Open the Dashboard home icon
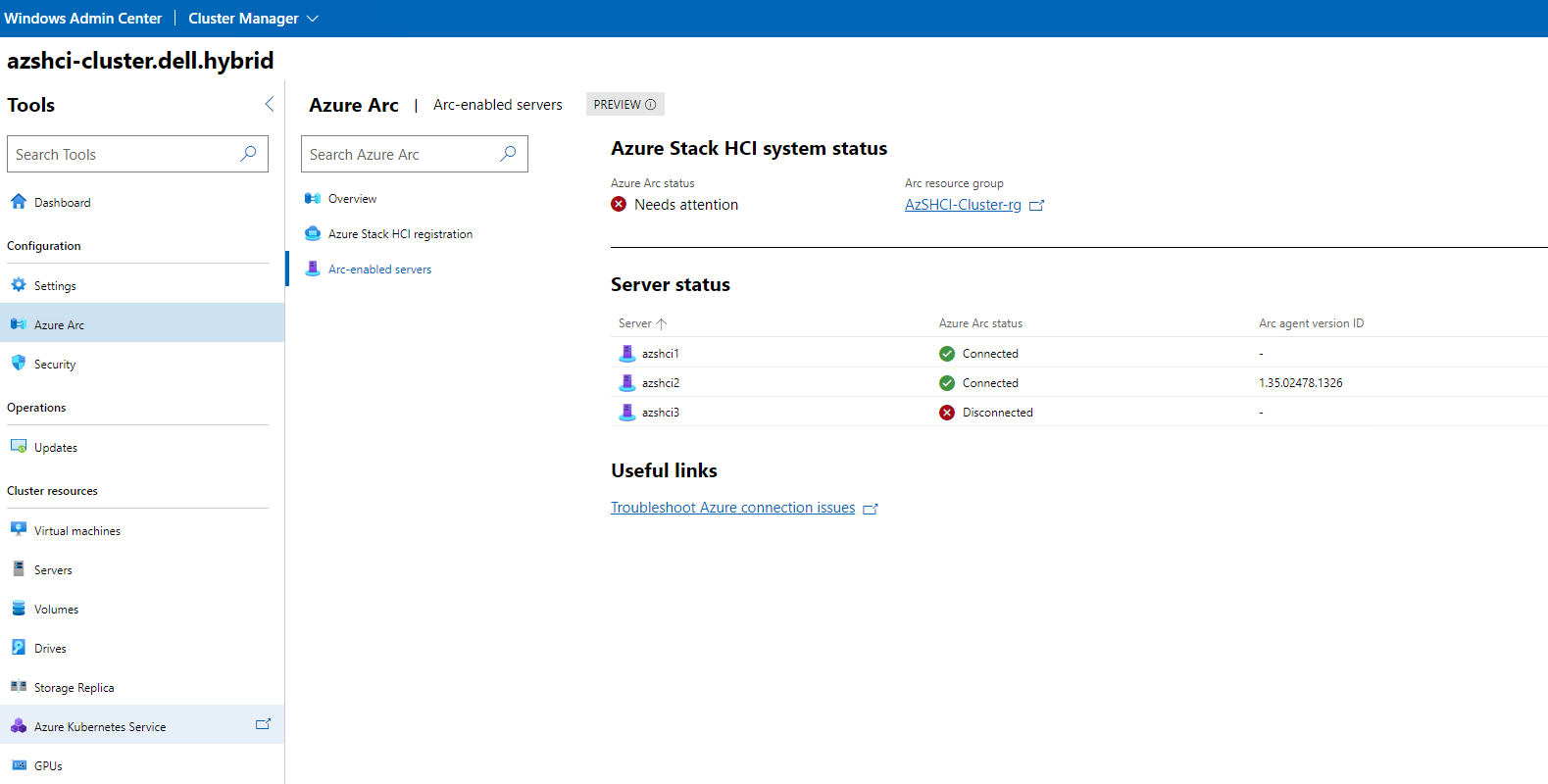The image size is (1548, 784). point(19,202)
